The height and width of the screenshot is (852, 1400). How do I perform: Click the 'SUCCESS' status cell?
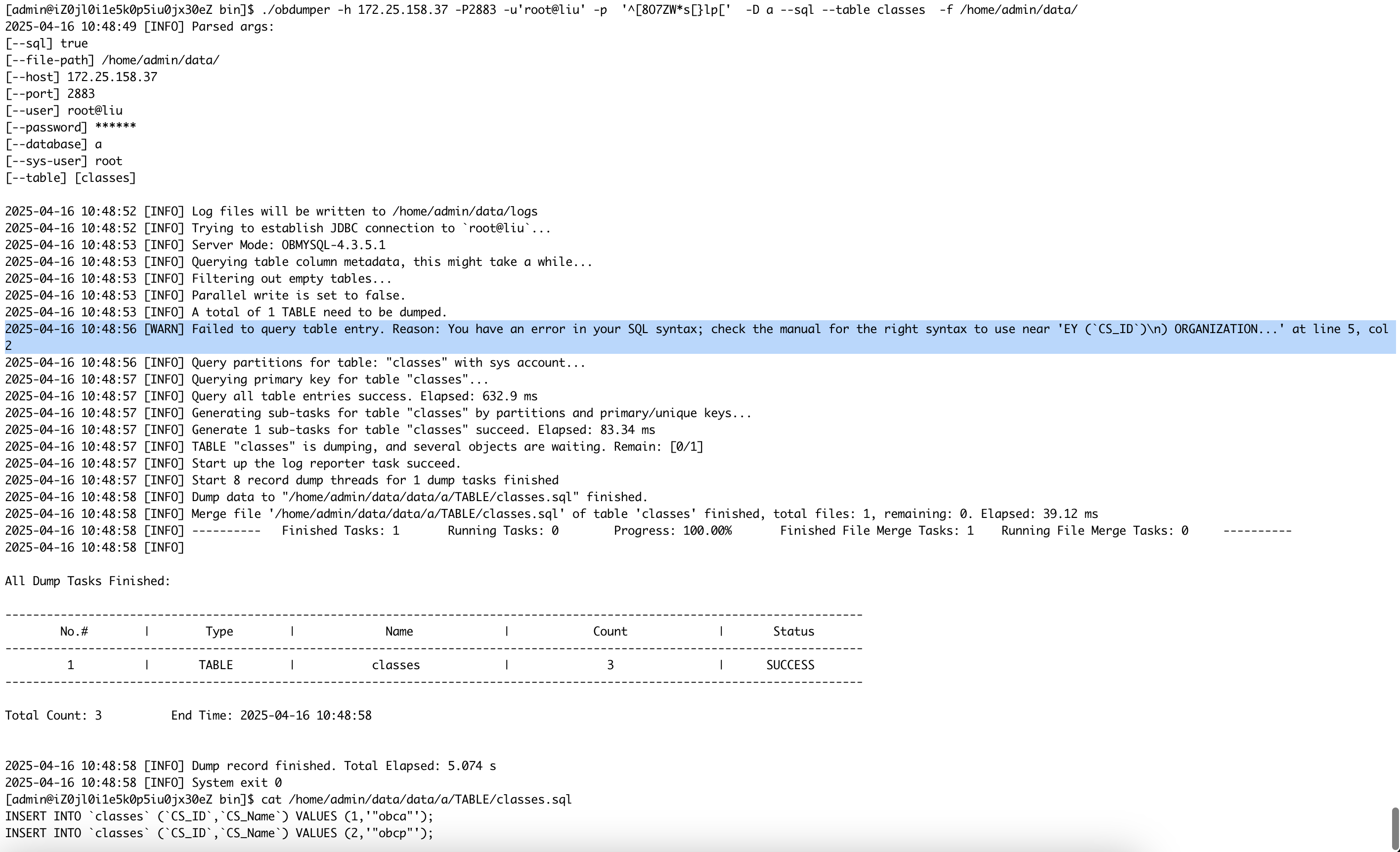790,665
